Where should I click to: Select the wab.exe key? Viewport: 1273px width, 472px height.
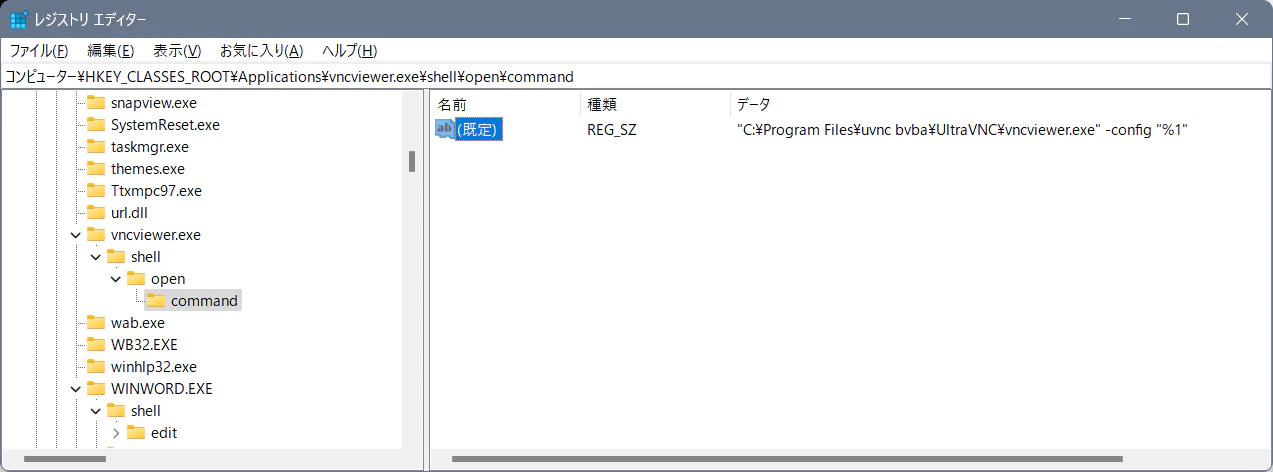(137, 323)
